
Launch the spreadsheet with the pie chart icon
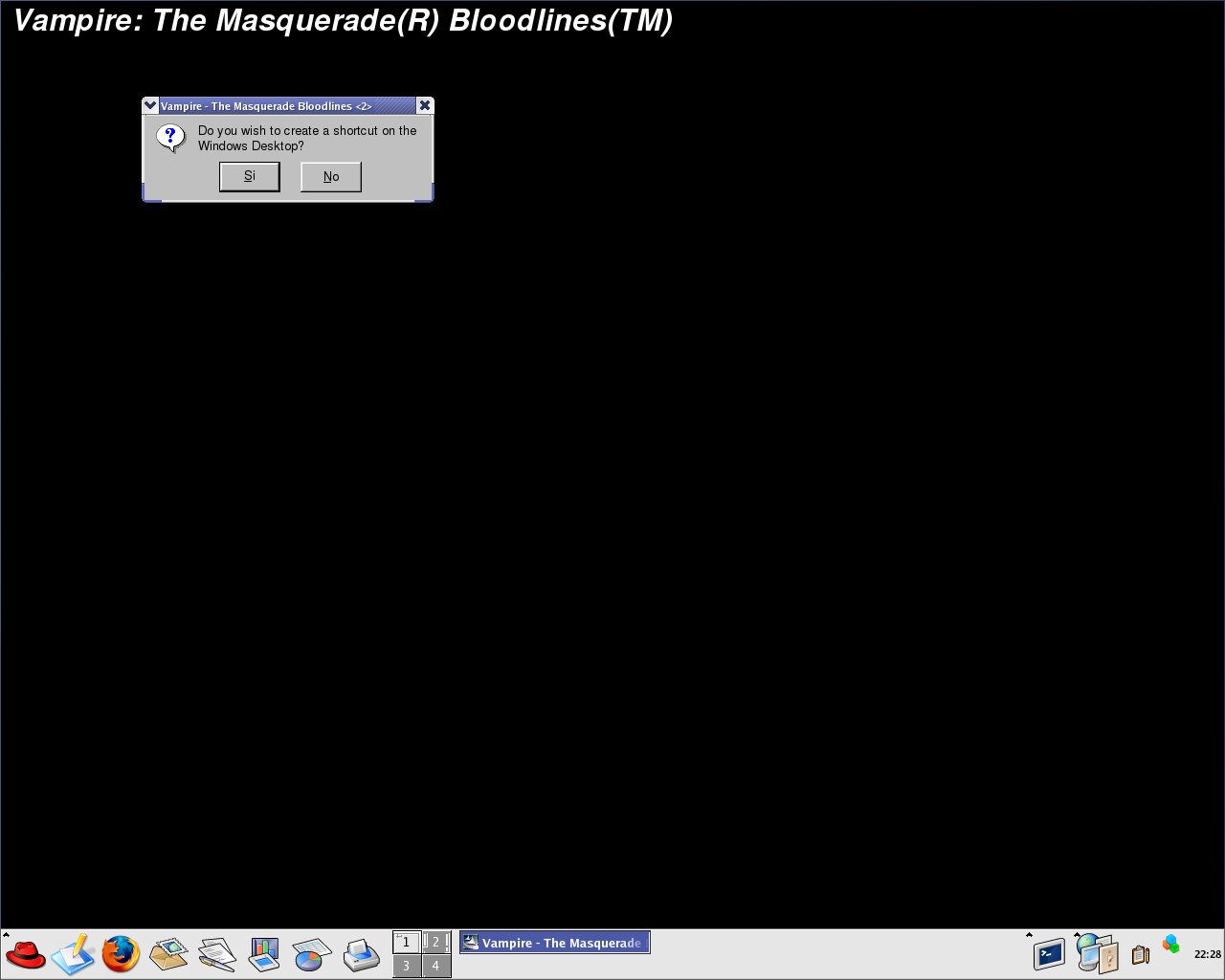tap(311, 954)
